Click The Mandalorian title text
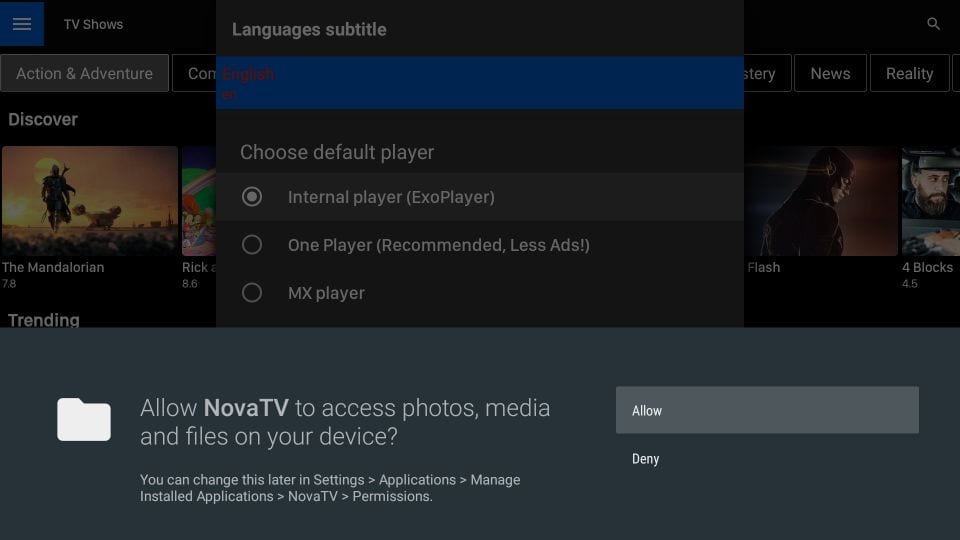This screenshot has height=540, width=960. coord(53,268)
